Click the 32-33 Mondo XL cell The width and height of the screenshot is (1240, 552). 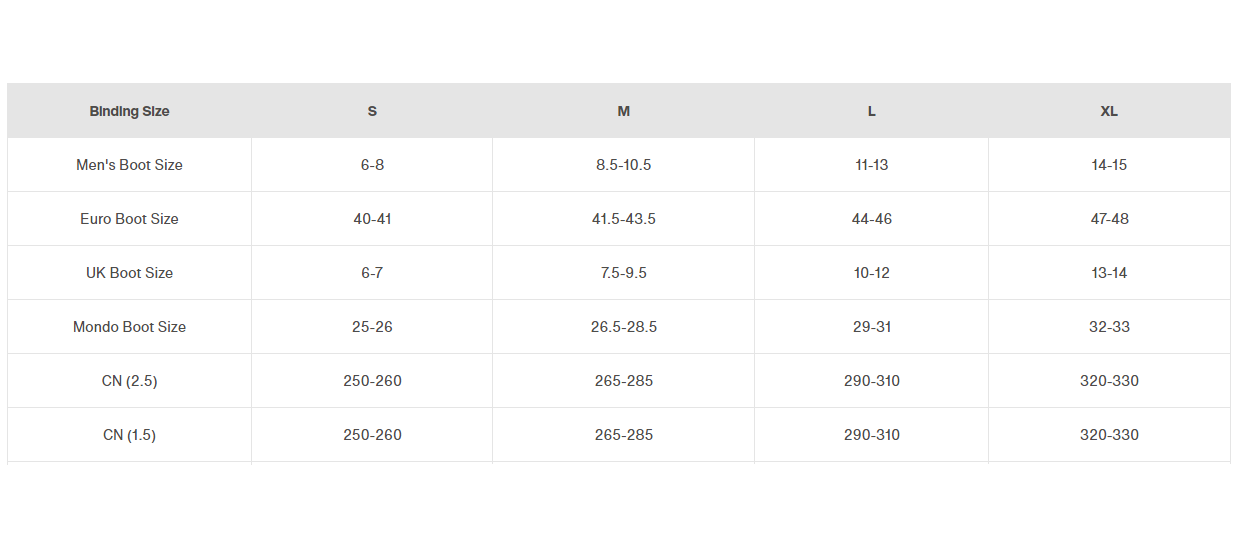[1109, 327]
